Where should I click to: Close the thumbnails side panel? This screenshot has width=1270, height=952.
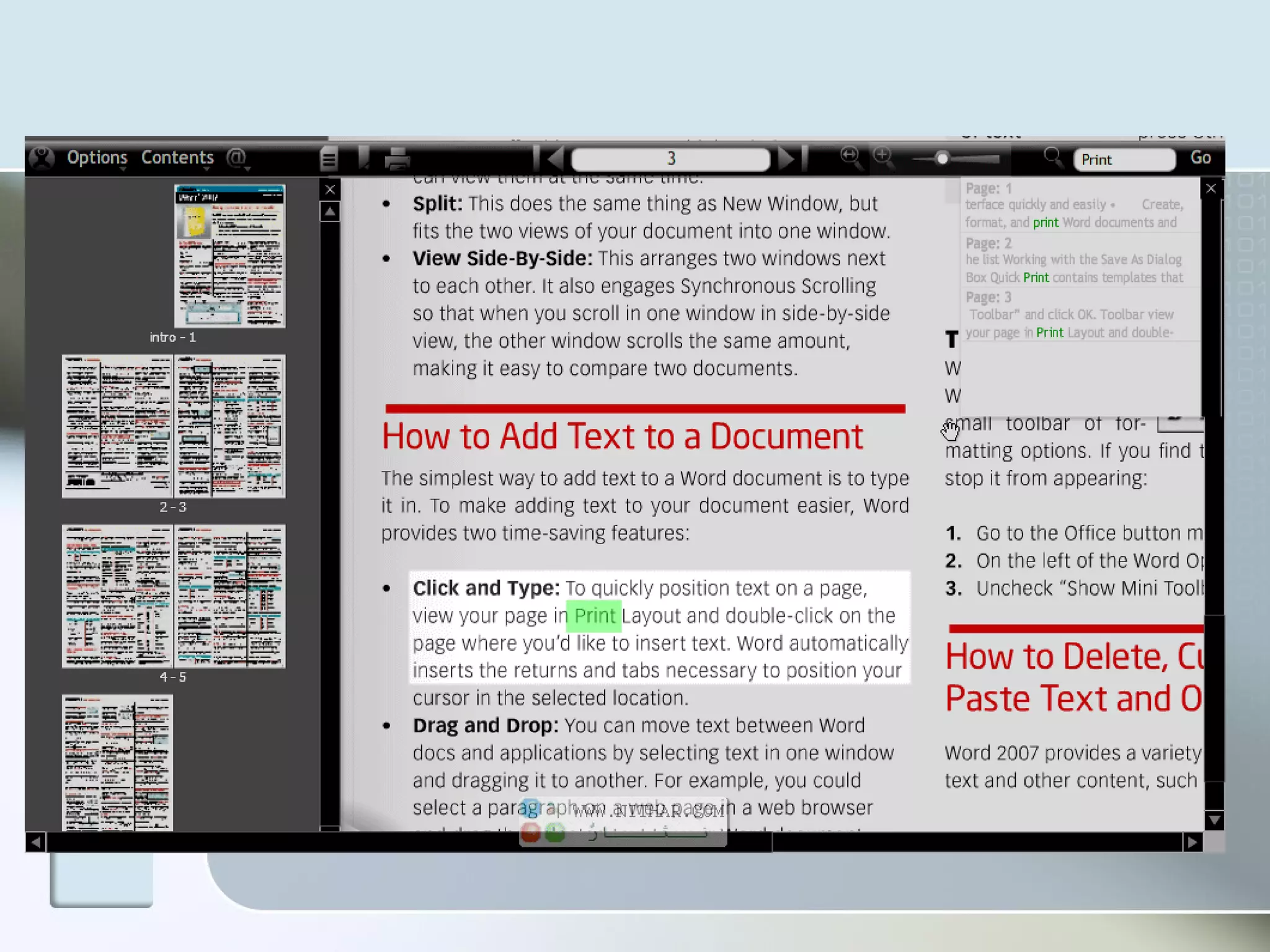[x=330, y=190]
